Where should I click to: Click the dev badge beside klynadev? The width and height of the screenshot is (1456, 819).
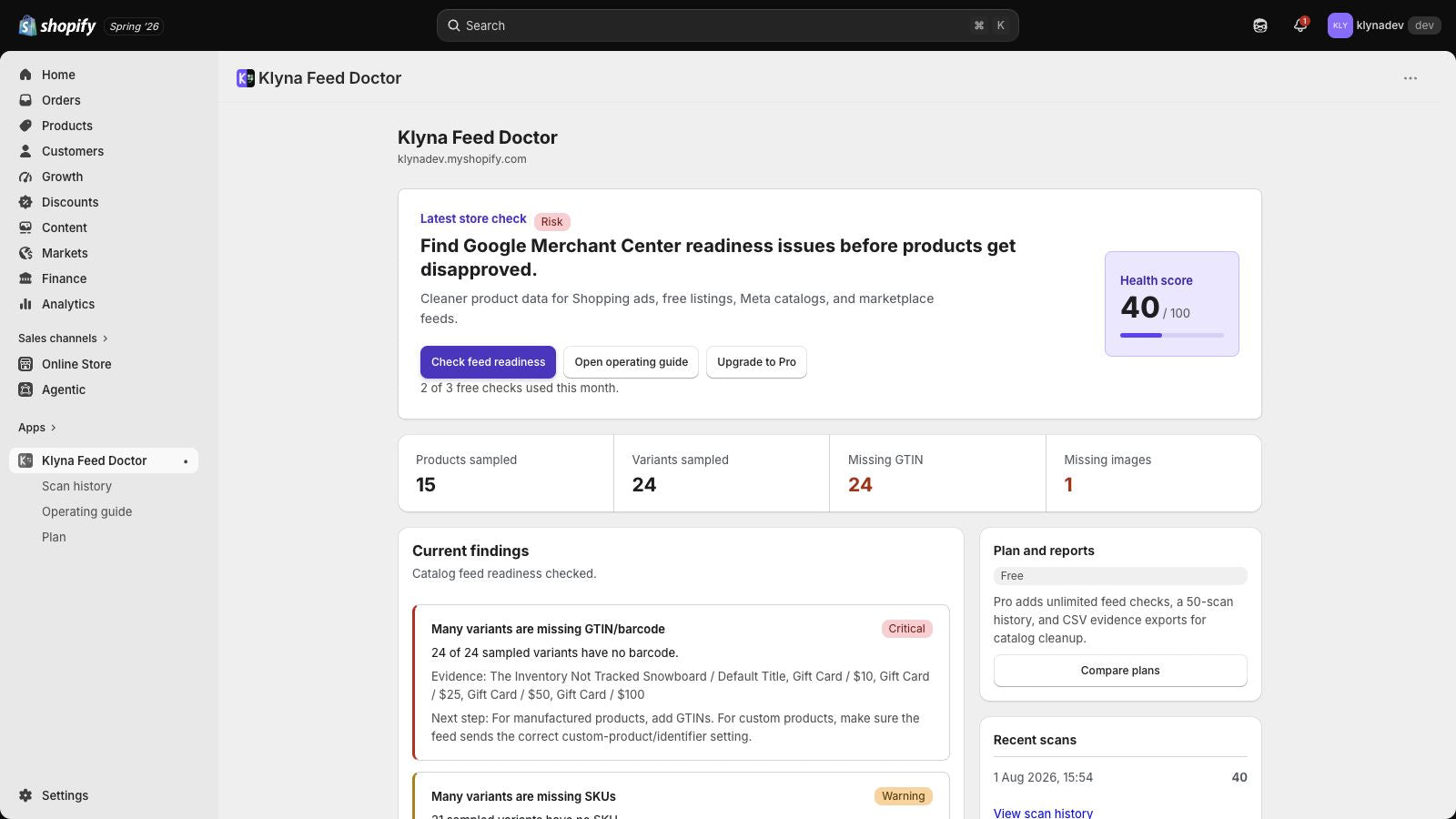pos(1424,25)
